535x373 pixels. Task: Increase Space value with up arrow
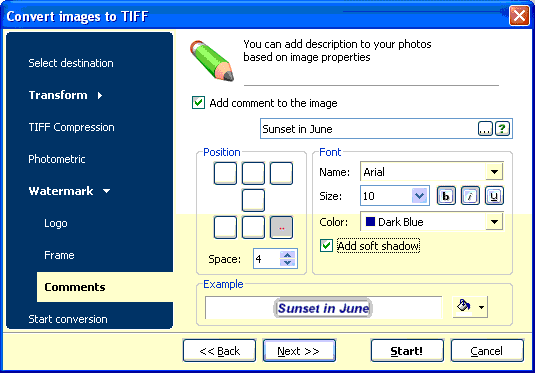pyautogui.click(x=288, y=255)
